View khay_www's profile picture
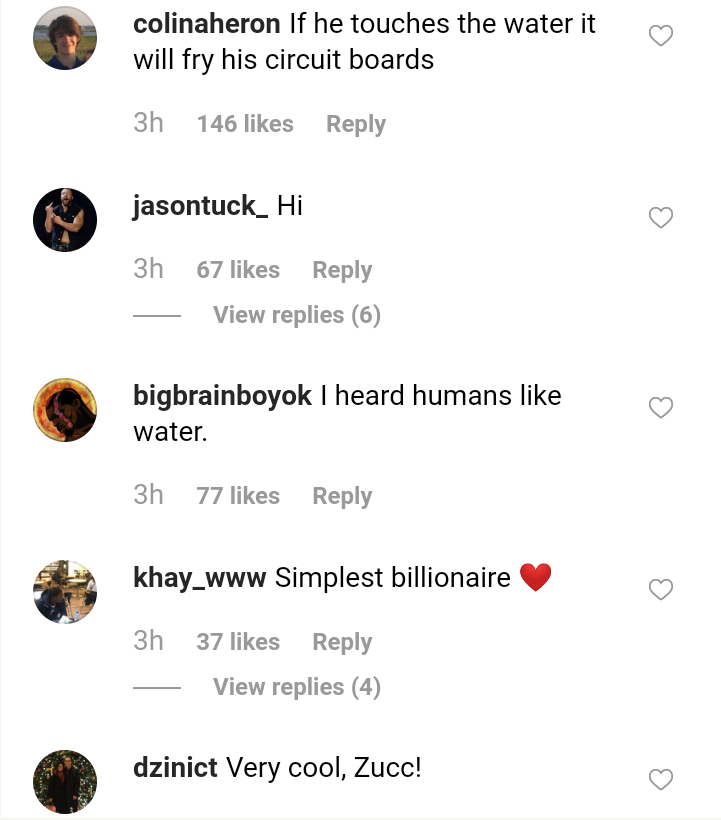Viewport: 721px width, 820px height. point(65,592)
